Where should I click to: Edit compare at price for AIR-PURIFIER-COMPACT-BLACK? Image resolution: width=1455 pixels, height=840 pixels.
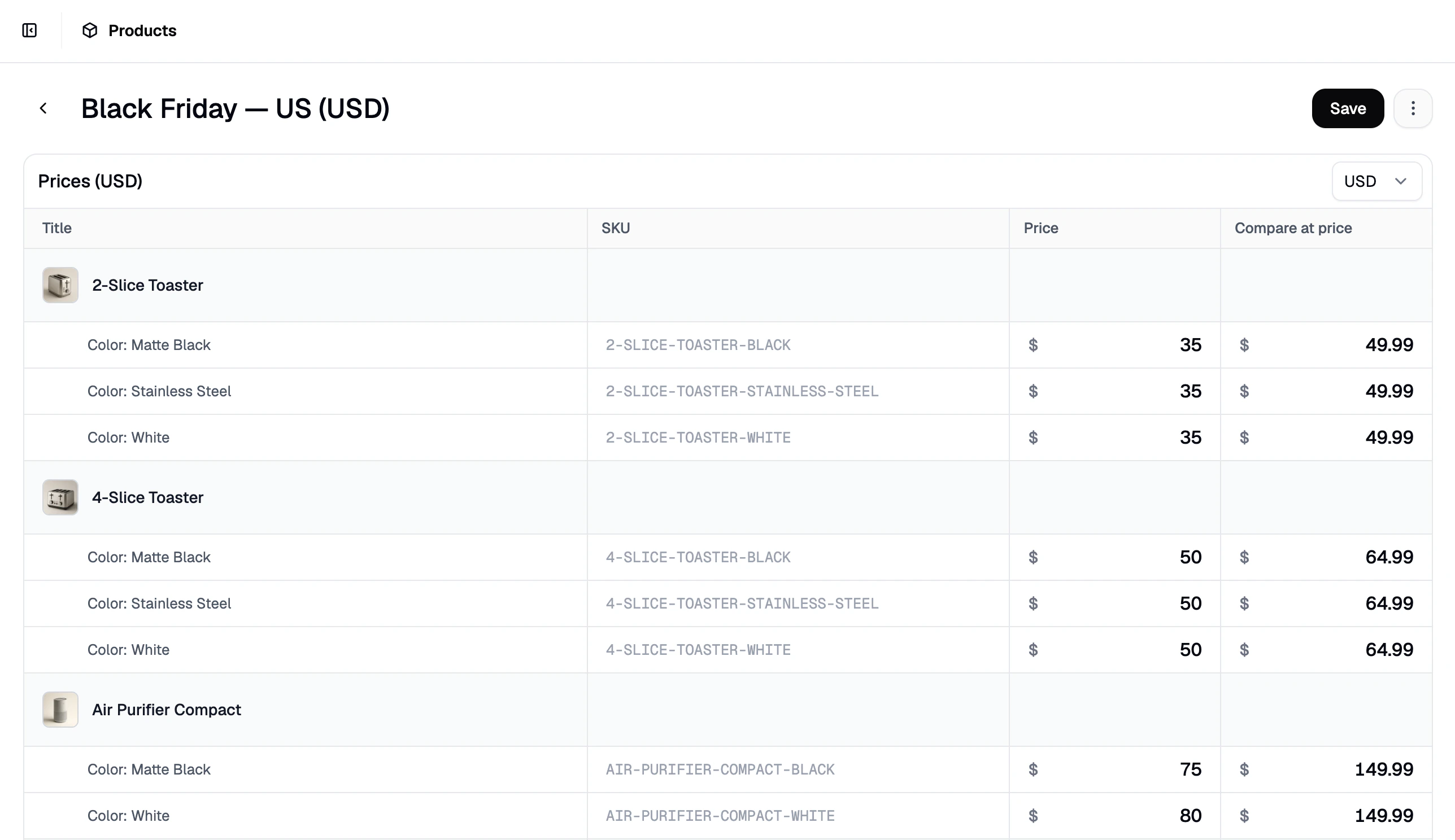coord(1326,769)
